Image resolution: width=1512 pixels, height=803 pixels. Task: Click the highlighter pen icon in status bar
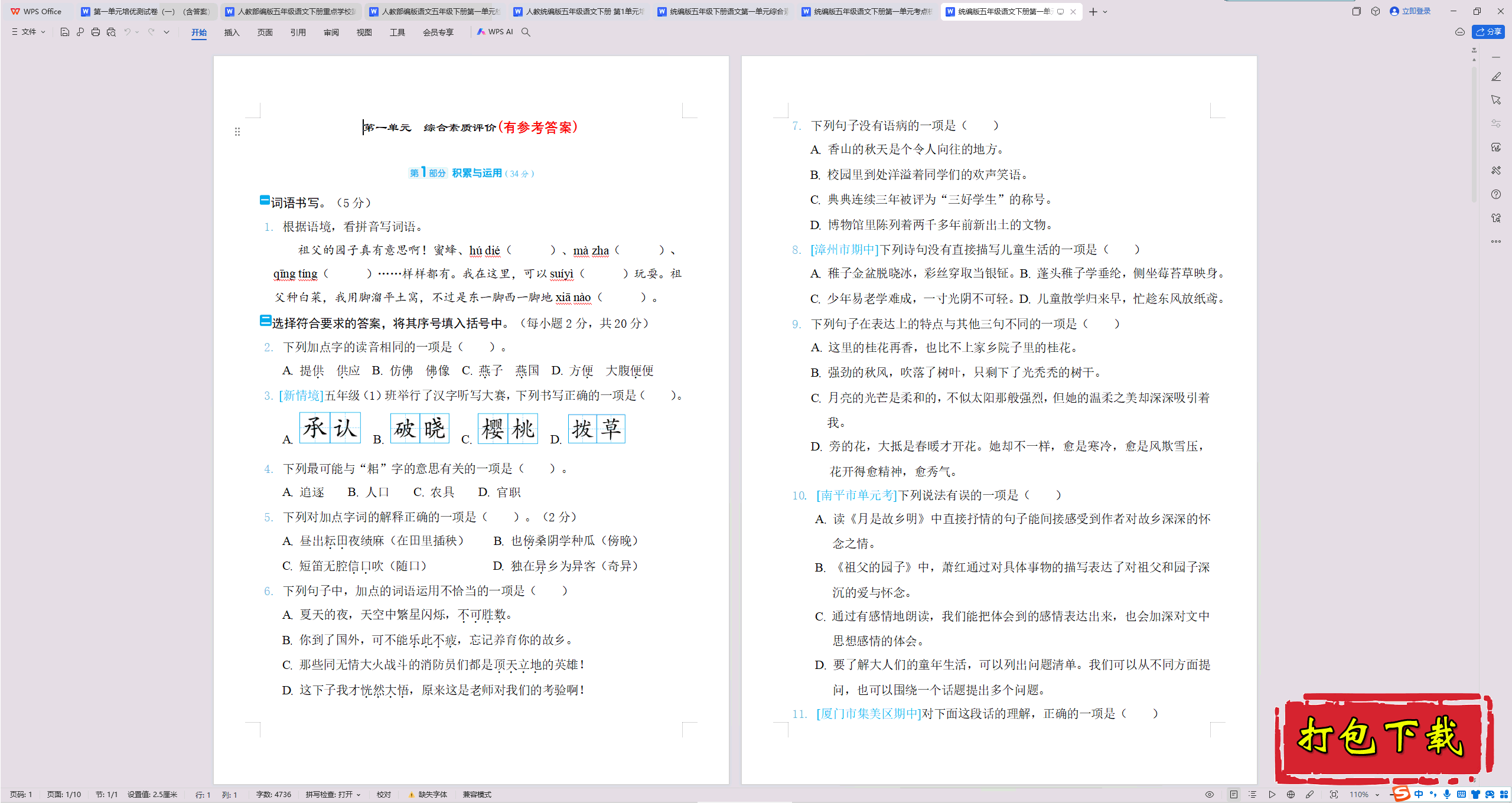[x=1310, y=795]
